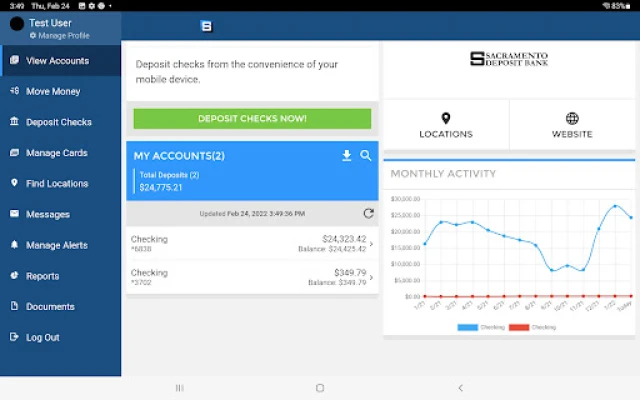Refresh the account update timestamp

368,213
